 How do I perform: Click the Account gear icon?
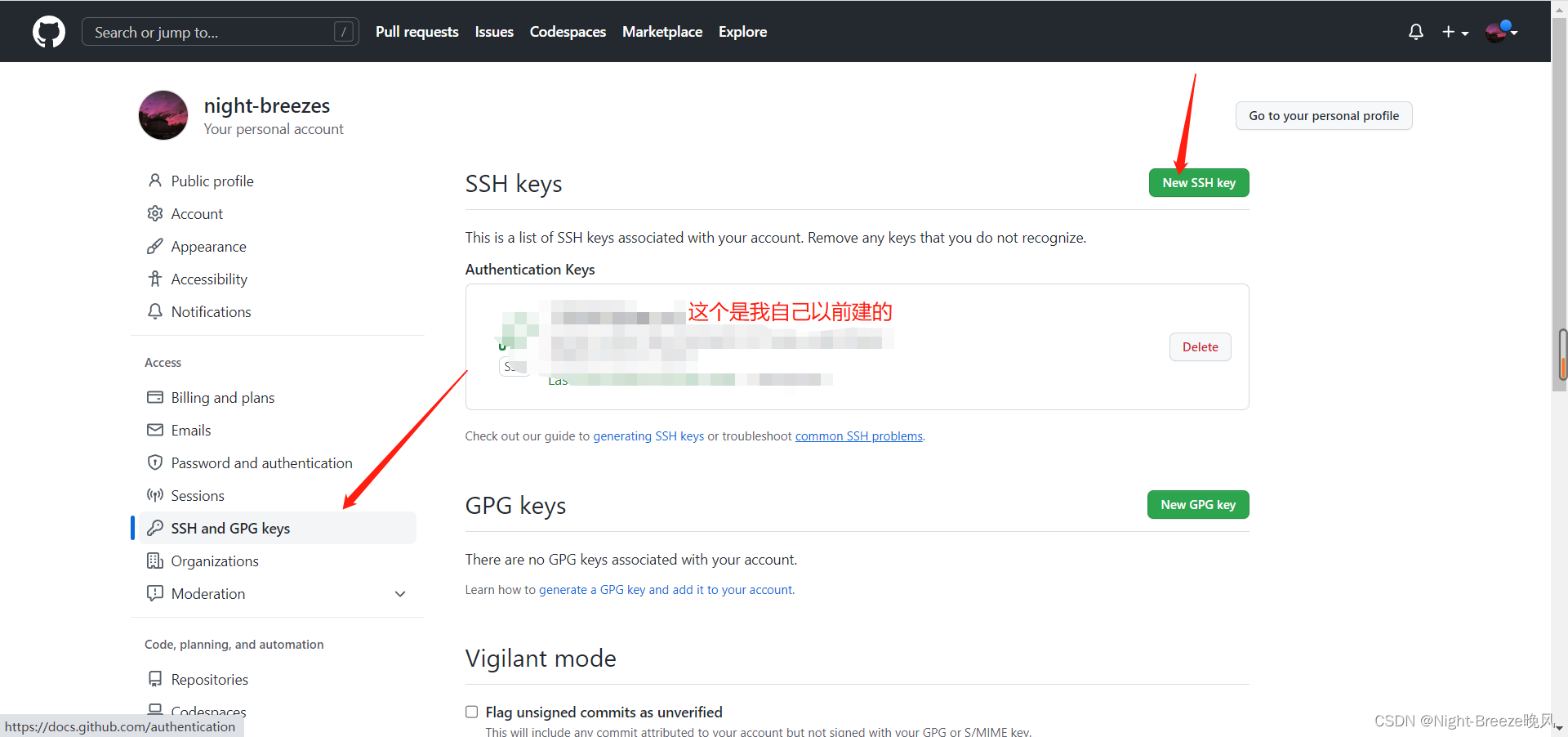tap(155, 213)
